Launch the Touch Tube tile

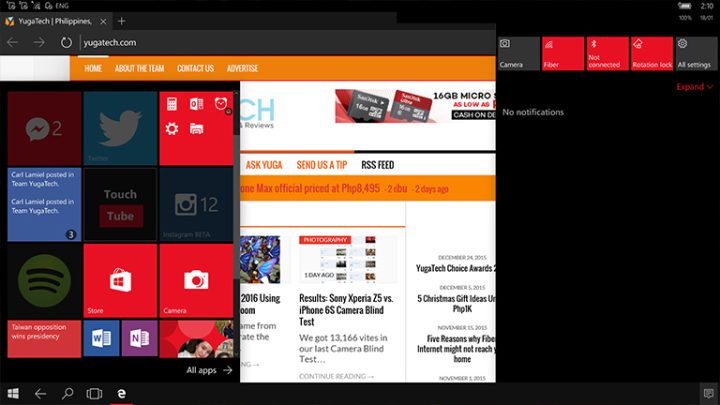tap(120, 204)
